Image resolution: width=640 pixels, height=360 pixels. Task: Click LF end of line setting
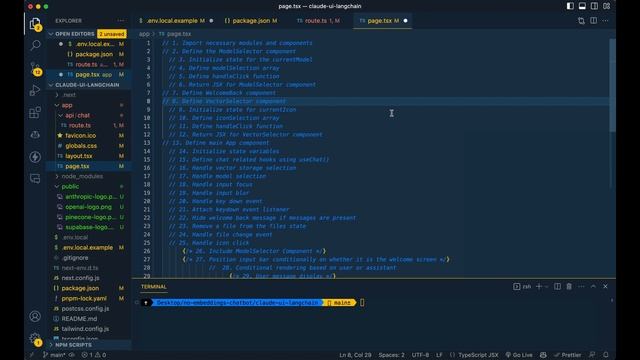[439, 355]
